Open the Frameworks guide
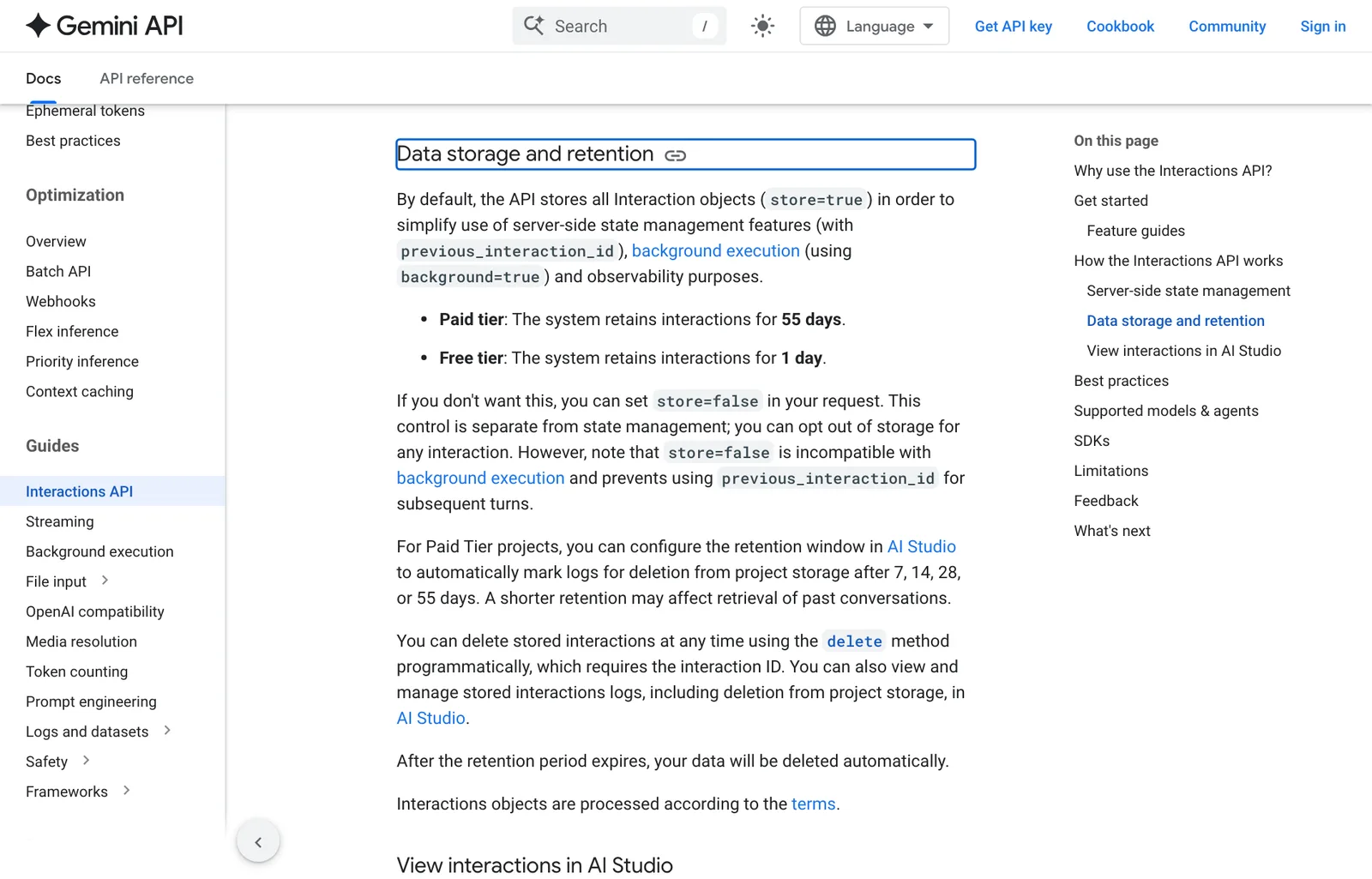Viewport: 1372px width, 879px height. (x=67, y=792)
